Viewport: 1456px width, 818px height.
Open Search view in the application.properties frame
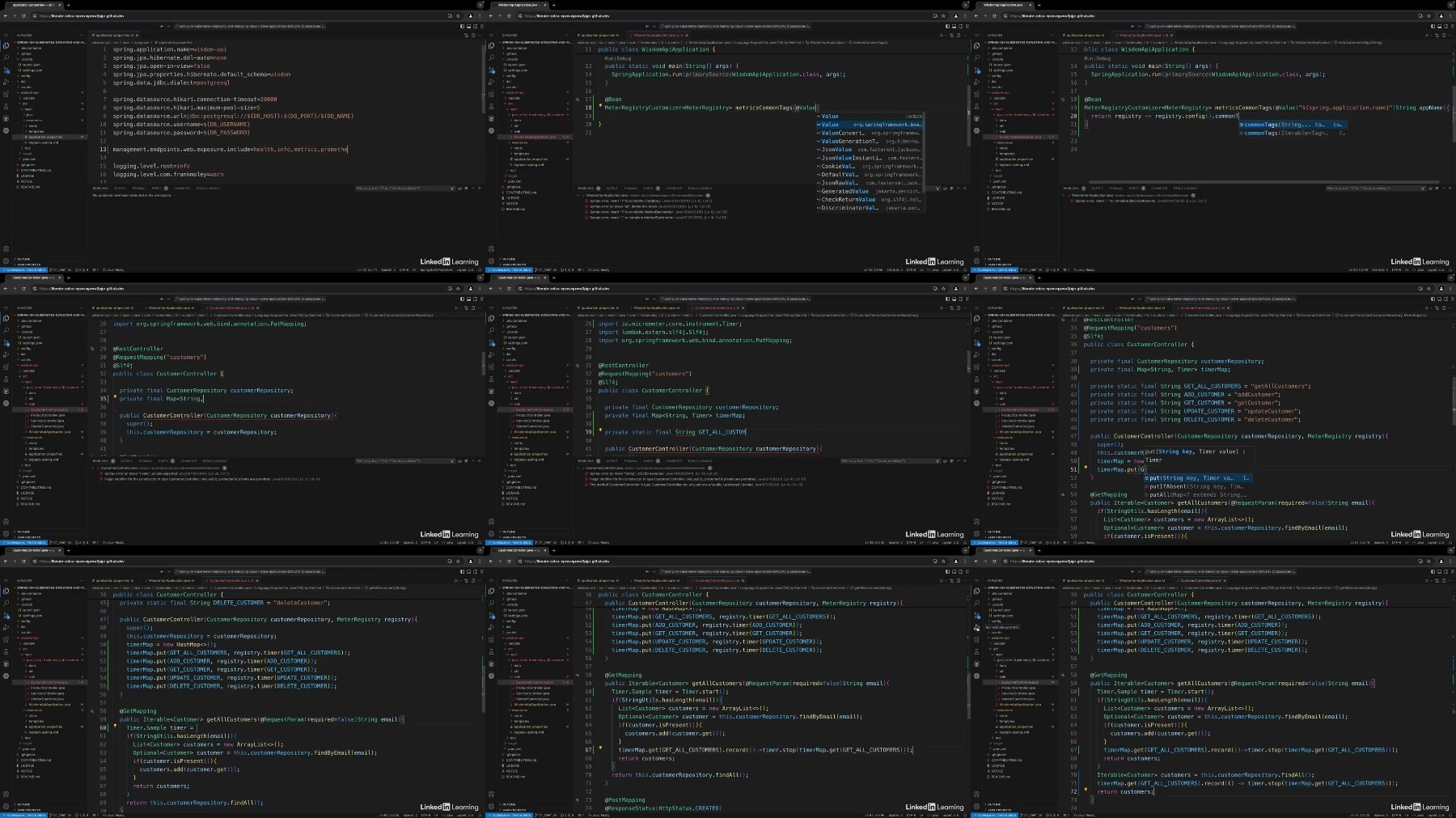pyautogui.click(x=6, y=57)
